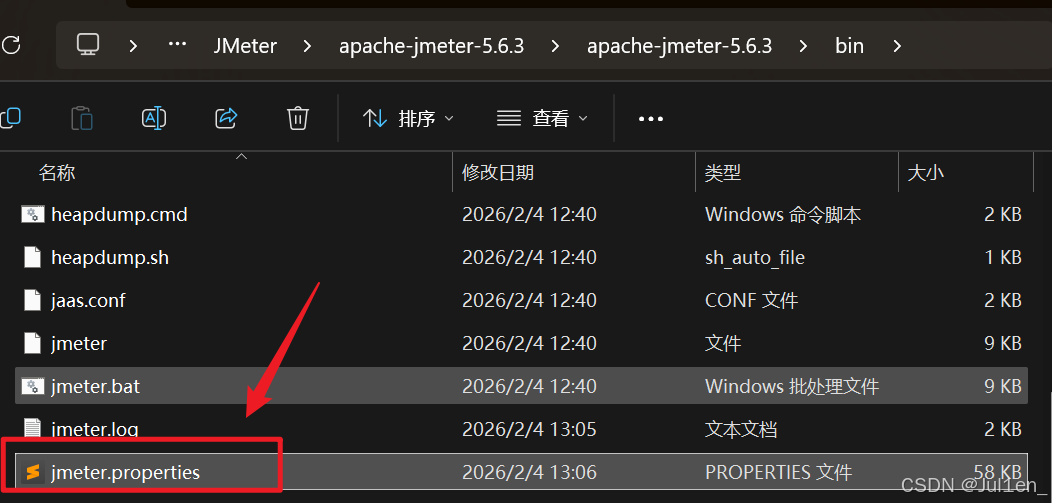
Task: Select the heapdump.sh file name
Action: coord(110,258)
